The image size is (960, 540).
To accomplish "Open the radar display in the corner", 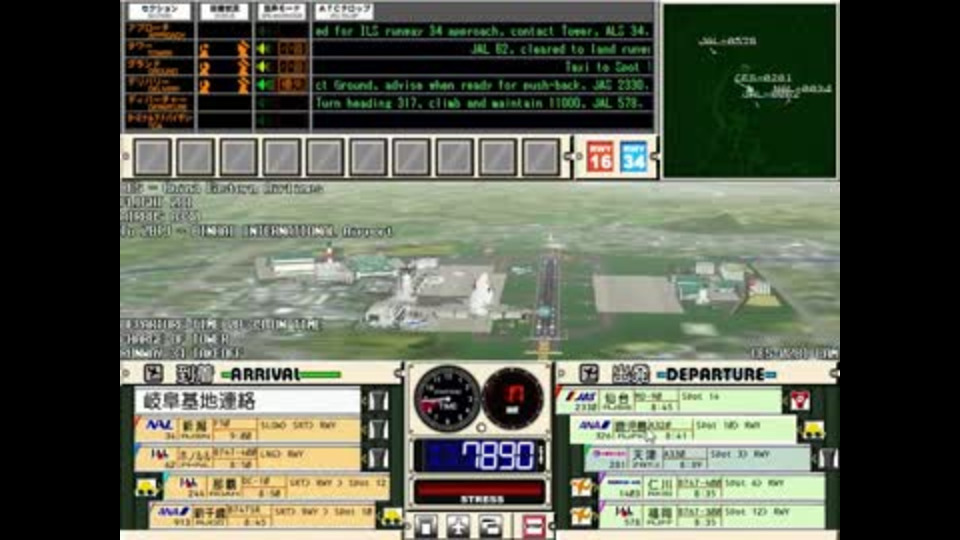I will coord(750,91).
